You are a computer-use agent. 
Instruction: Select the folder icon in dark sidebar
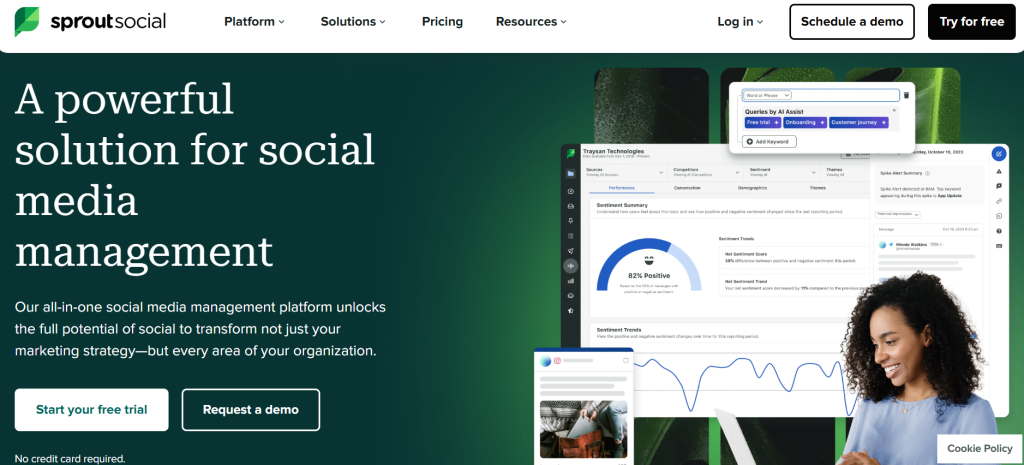point(570,172)
